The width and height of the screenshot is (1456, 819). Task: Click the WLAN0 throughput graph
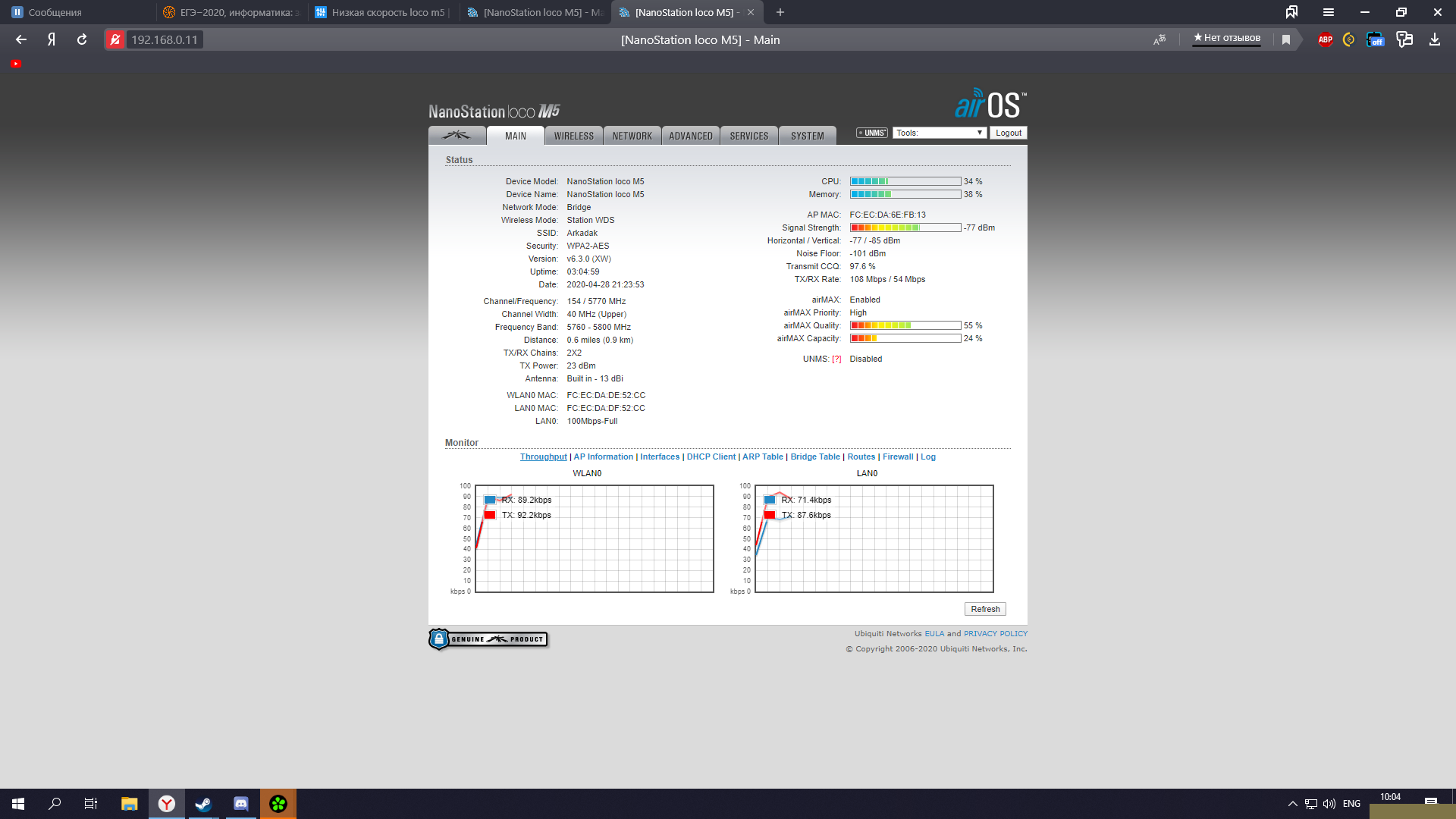[594, 539]
